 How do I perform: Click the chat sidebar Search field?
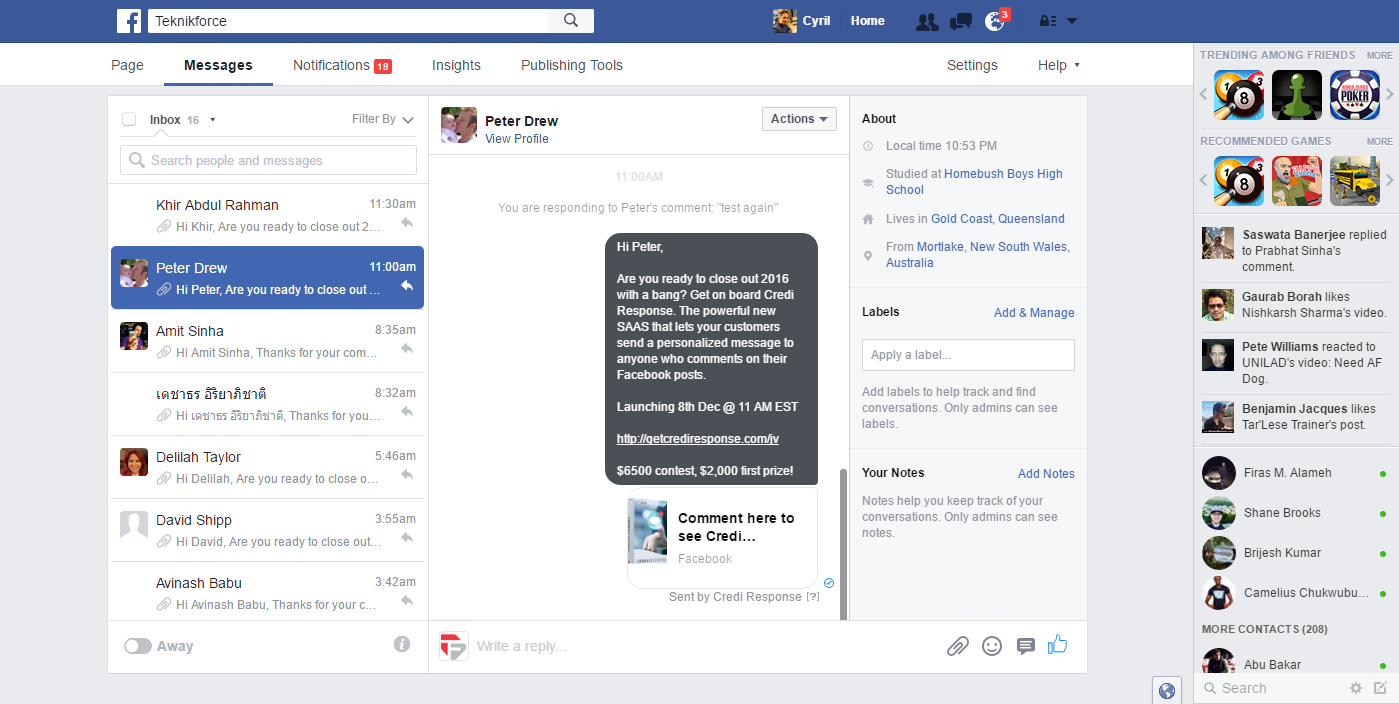tap(1272, 688)
